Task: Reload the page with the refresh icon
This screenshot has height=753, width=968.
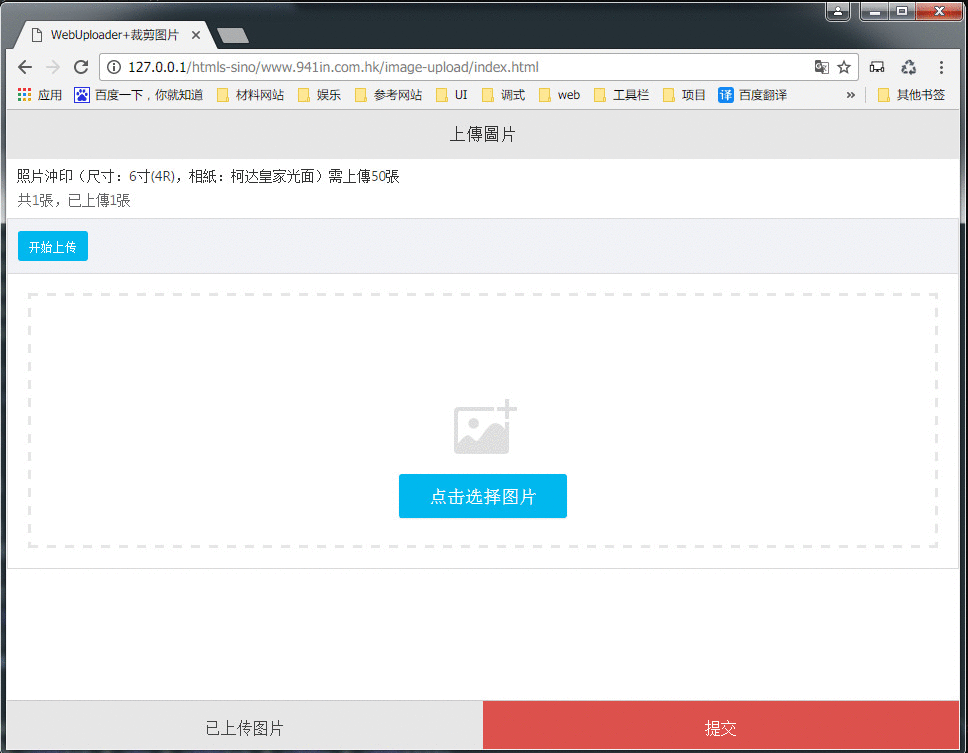Action: pos(81,67)
